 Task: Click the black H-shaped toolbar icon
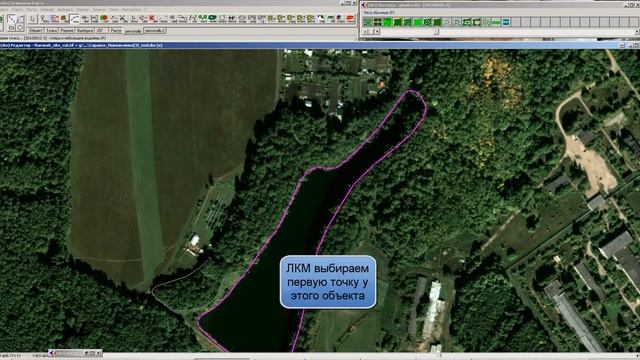click(232, 18)
